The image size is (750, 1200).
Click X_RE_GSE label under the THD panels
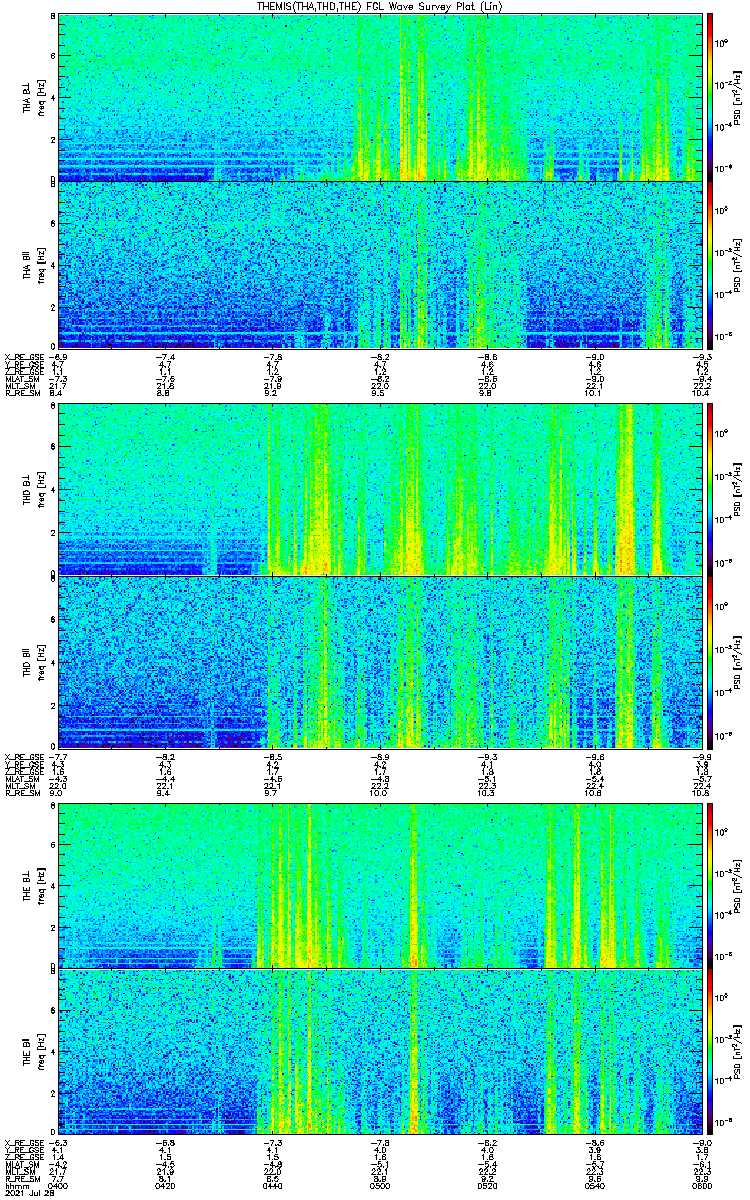(x=24, y=755)
